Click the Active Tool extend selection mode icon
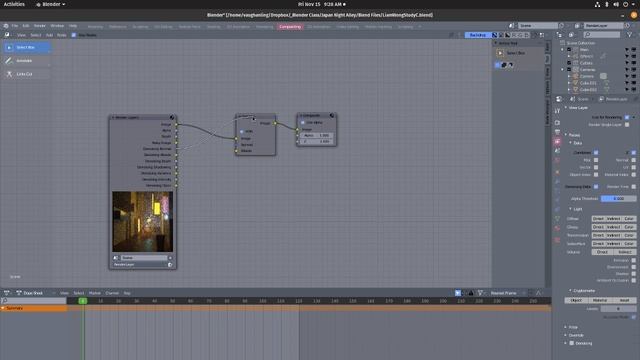The width and height of the screenshot is (640, 360). click(504, 65)
